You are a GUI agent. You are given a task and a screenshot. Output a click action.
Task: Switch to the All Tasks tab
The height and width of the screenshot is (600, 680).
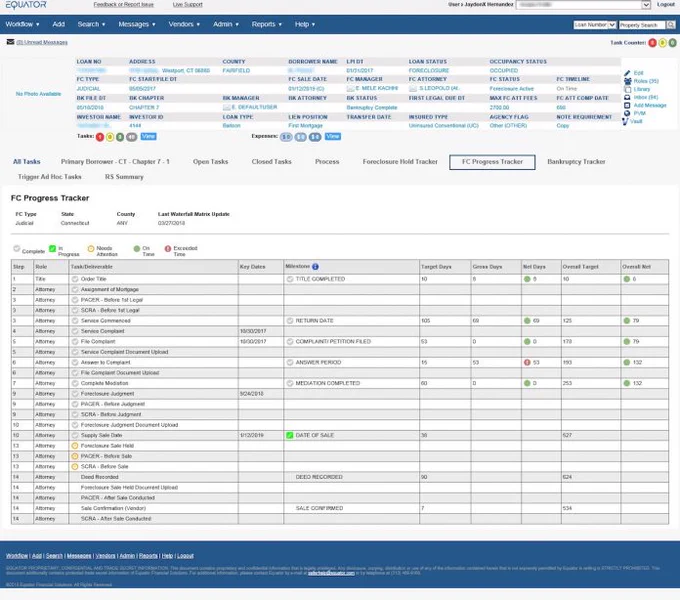click(26, 162)
